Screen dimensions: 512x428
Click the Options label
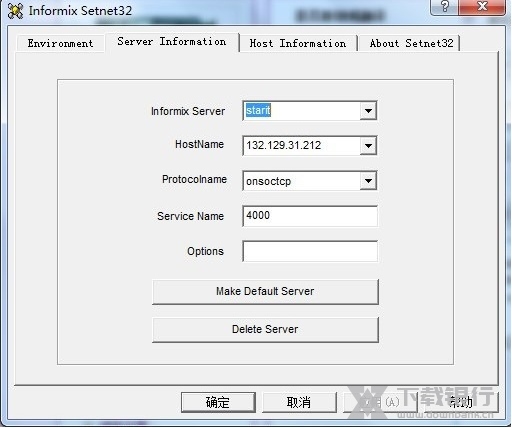(x=205, y=251)
